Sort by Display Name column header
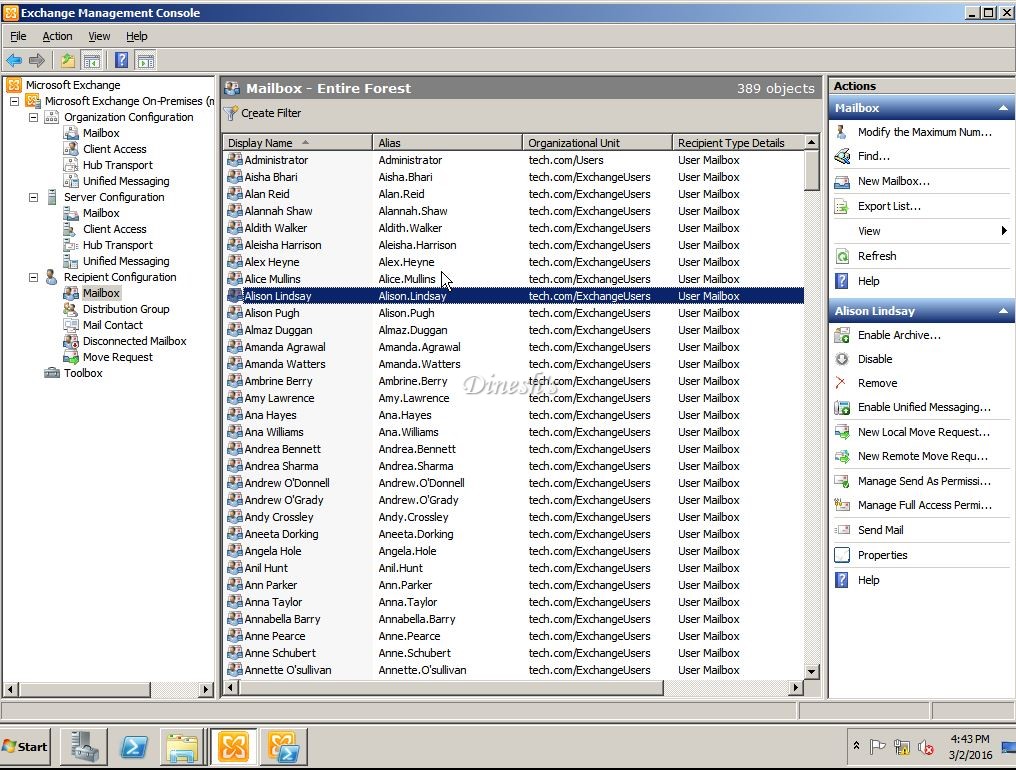 [x=298, y=143]
